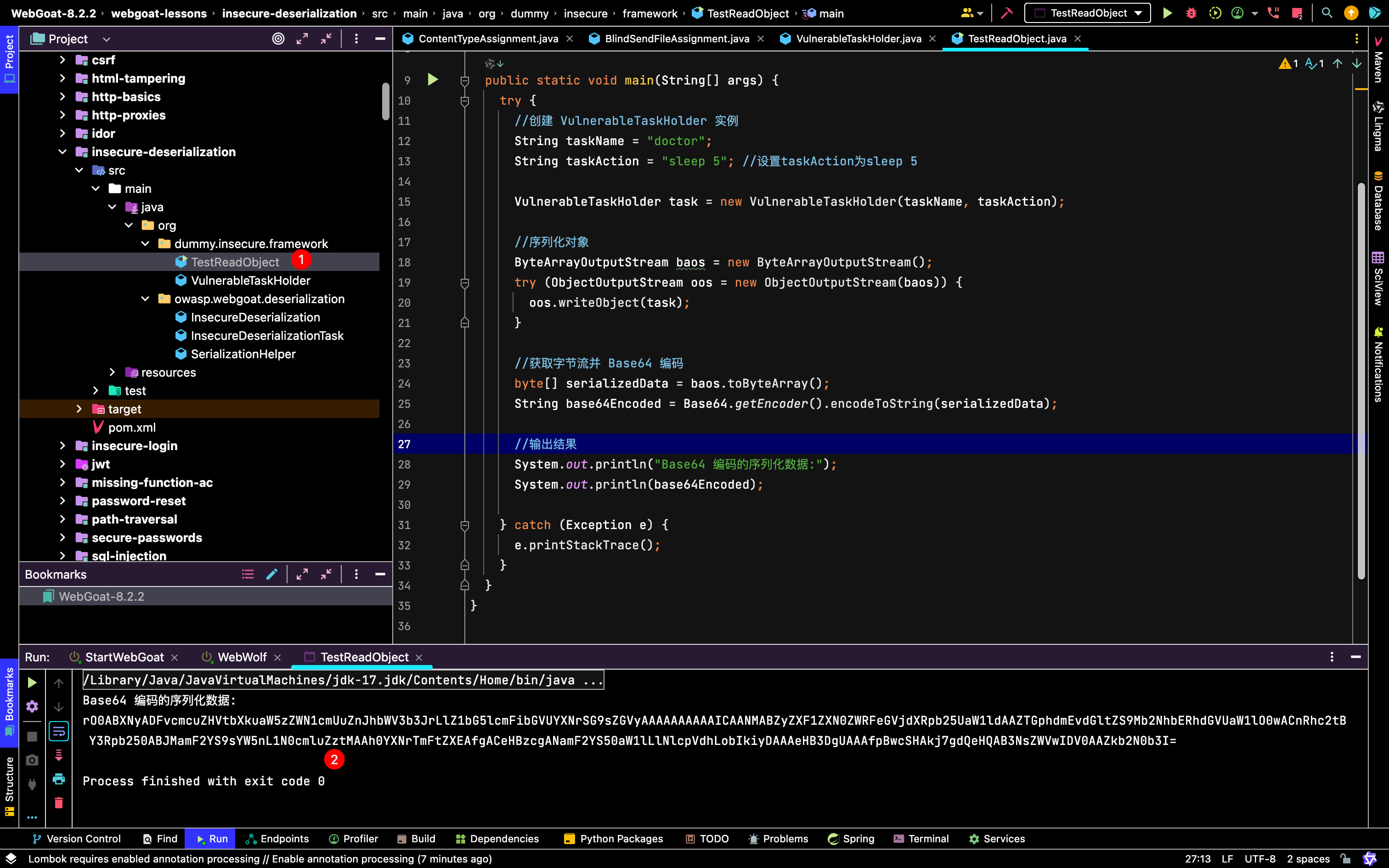This screenshot has height=868, width=1389.
Task: Start debugging with the red bug icon
Action: (1191, 13)
